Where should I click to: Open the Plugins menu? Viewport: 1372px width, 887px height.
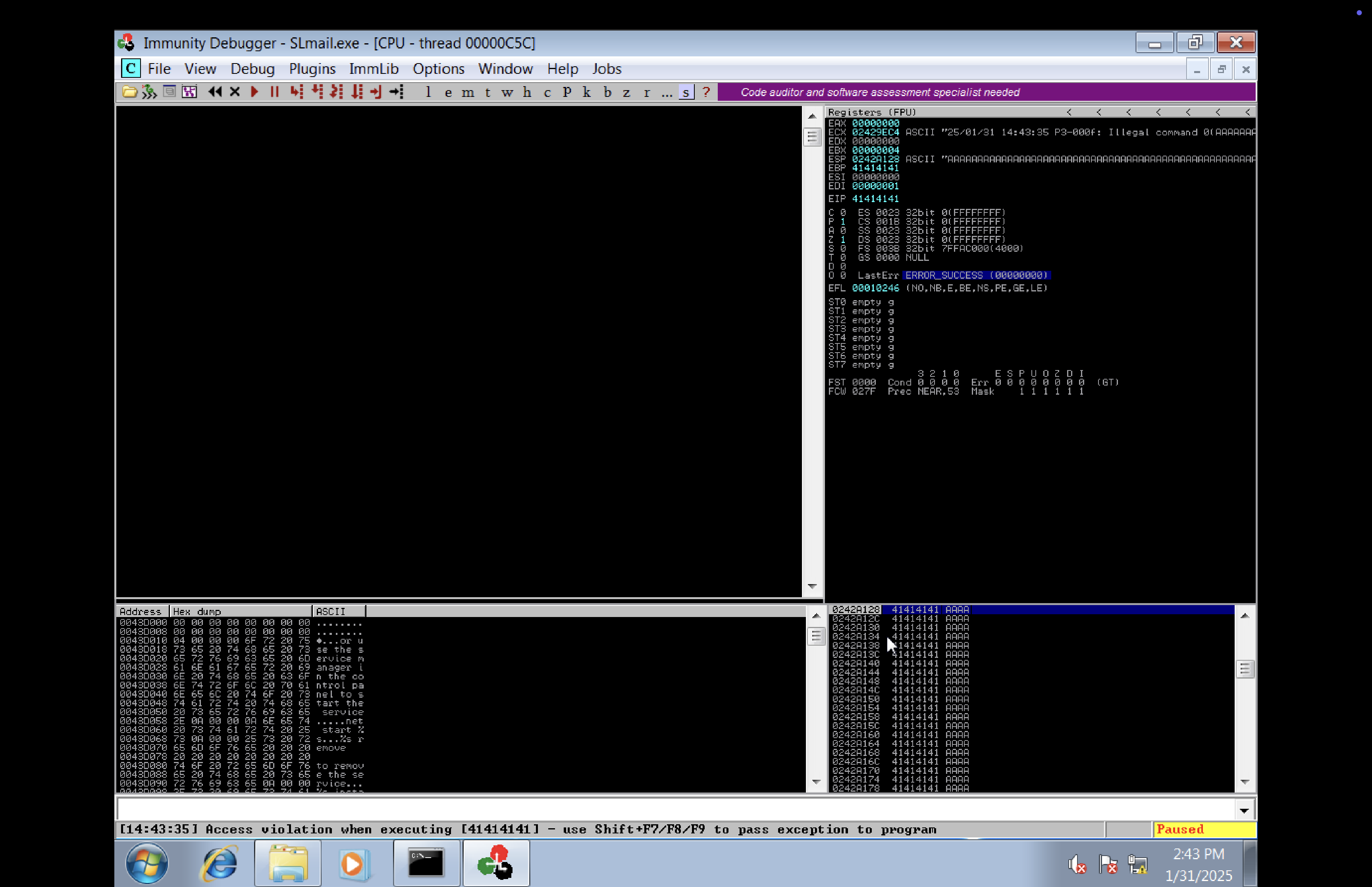[x=312, y=69]
